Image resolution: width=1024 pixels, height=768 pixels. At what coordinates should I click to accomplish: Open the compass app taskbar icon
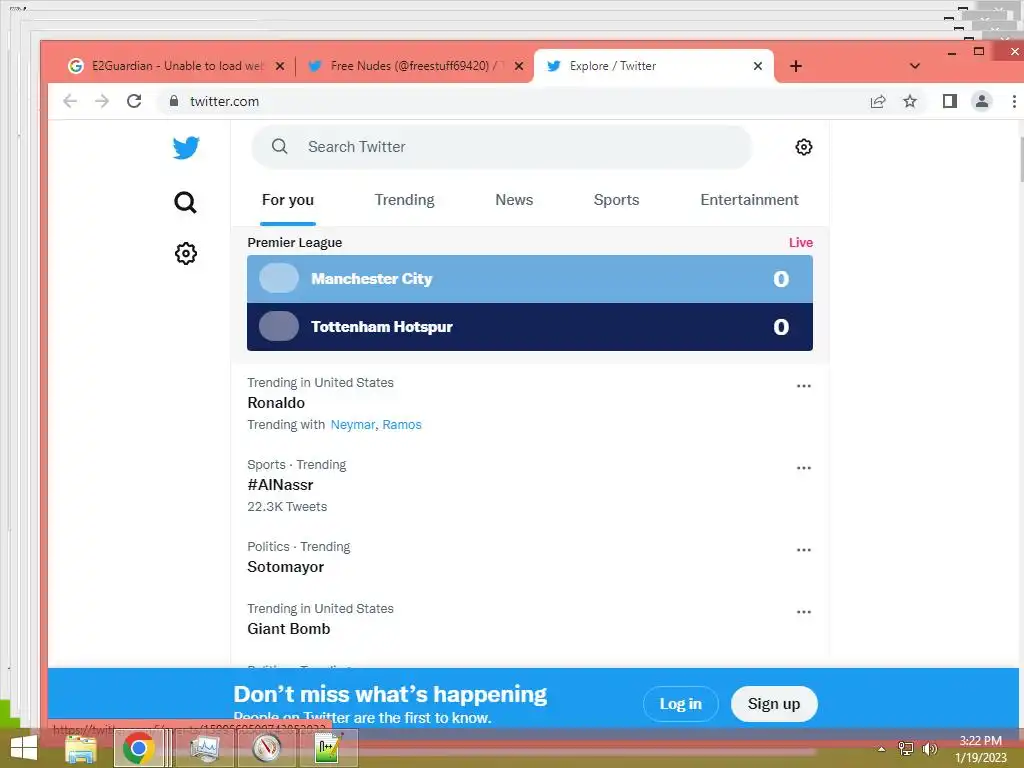tap(266, 748)
